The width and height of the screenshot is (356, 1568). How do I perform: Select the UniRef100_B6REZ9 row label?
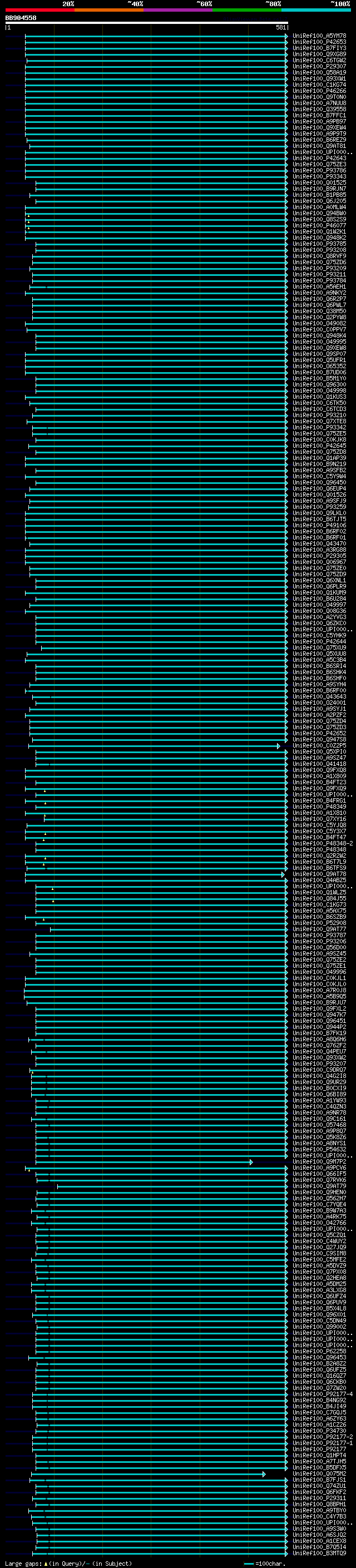tap(319, 140)
